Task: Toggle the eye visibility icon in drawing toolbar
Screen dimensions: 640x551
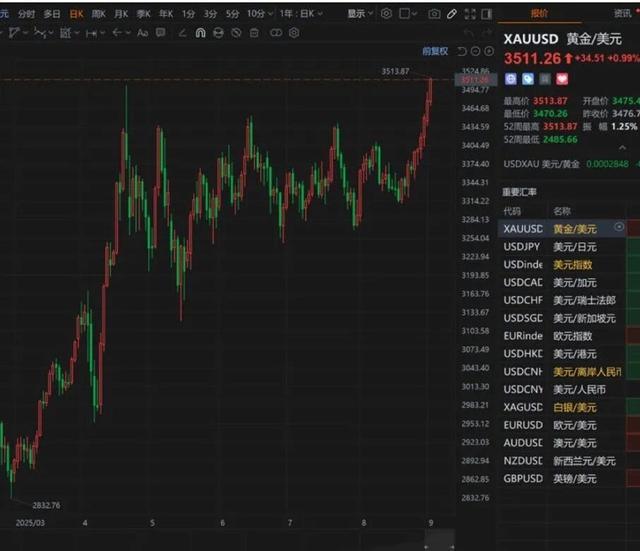Action: 237,32
